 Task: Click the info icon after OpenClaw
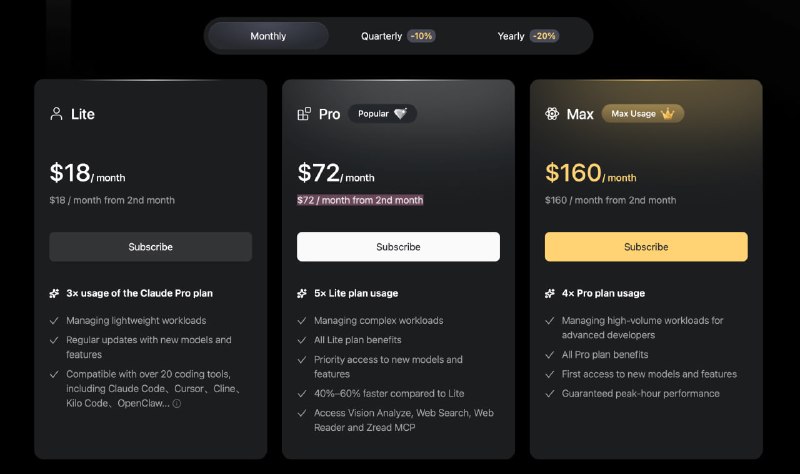[177, 404]
